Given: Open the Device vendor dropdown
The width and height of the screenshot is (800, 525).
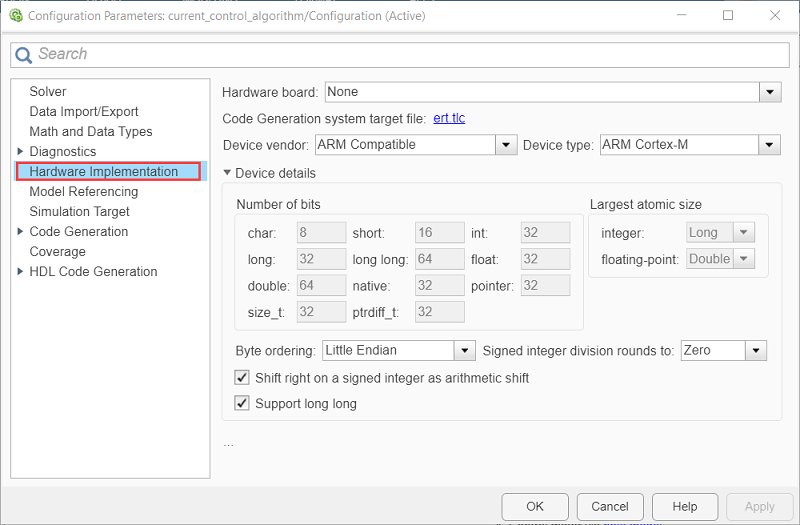Looking at the screenshot, I should (x=506, y=145).
